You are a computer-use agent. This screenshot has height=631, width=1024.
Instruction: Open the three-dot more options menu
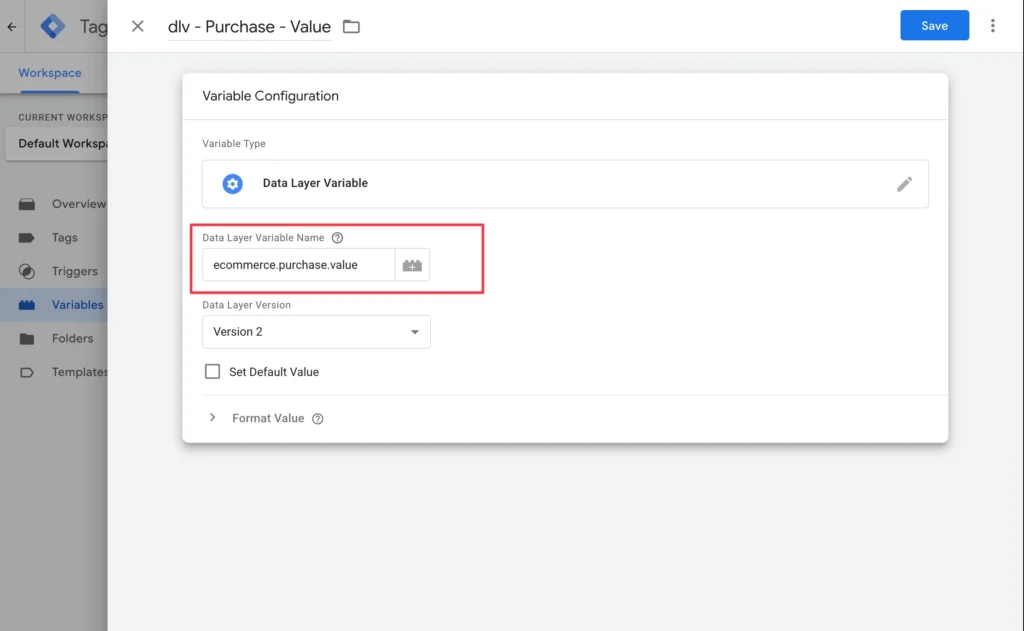[x=992, y=26]
